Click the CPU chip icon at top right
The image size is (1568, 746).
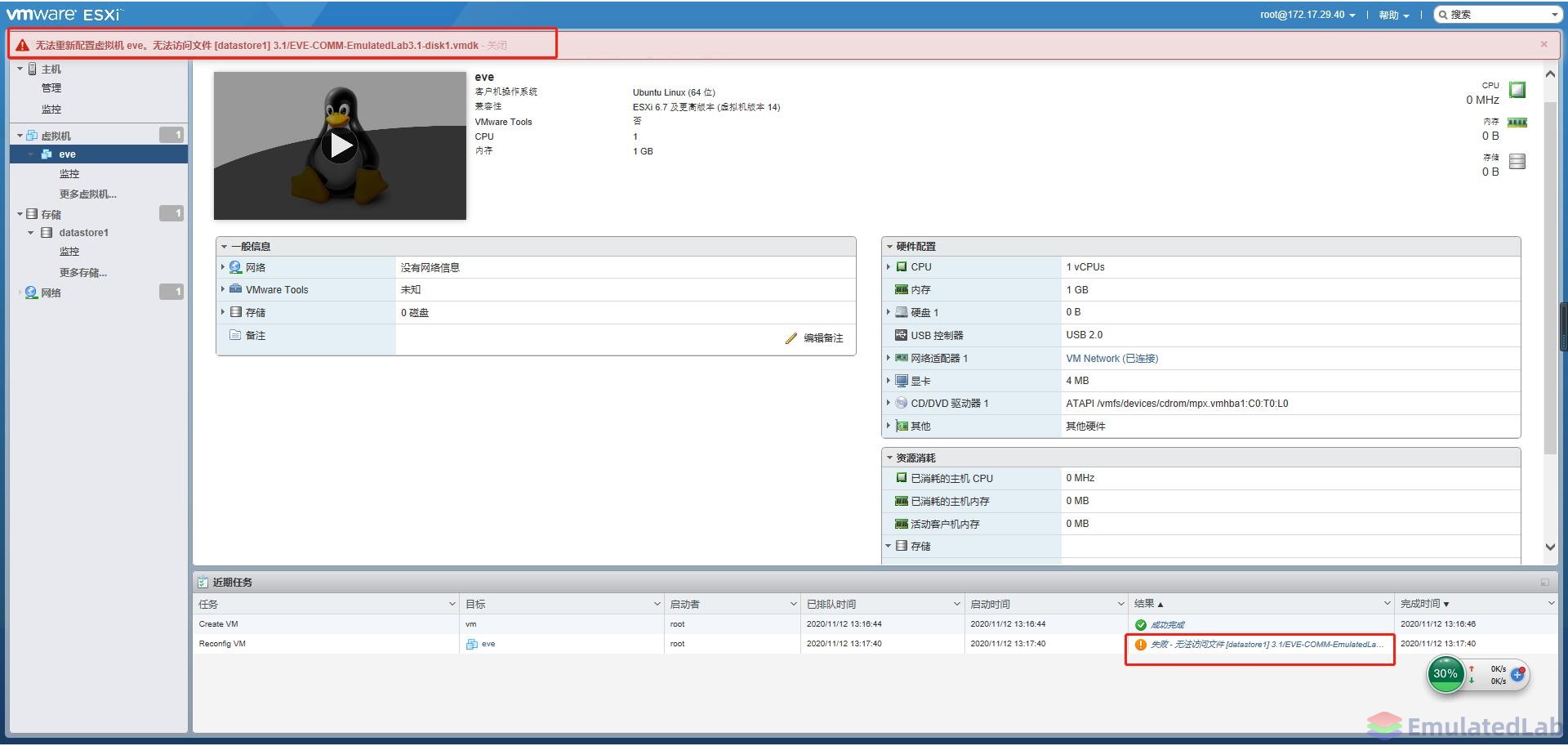[x=1517, y=90]
